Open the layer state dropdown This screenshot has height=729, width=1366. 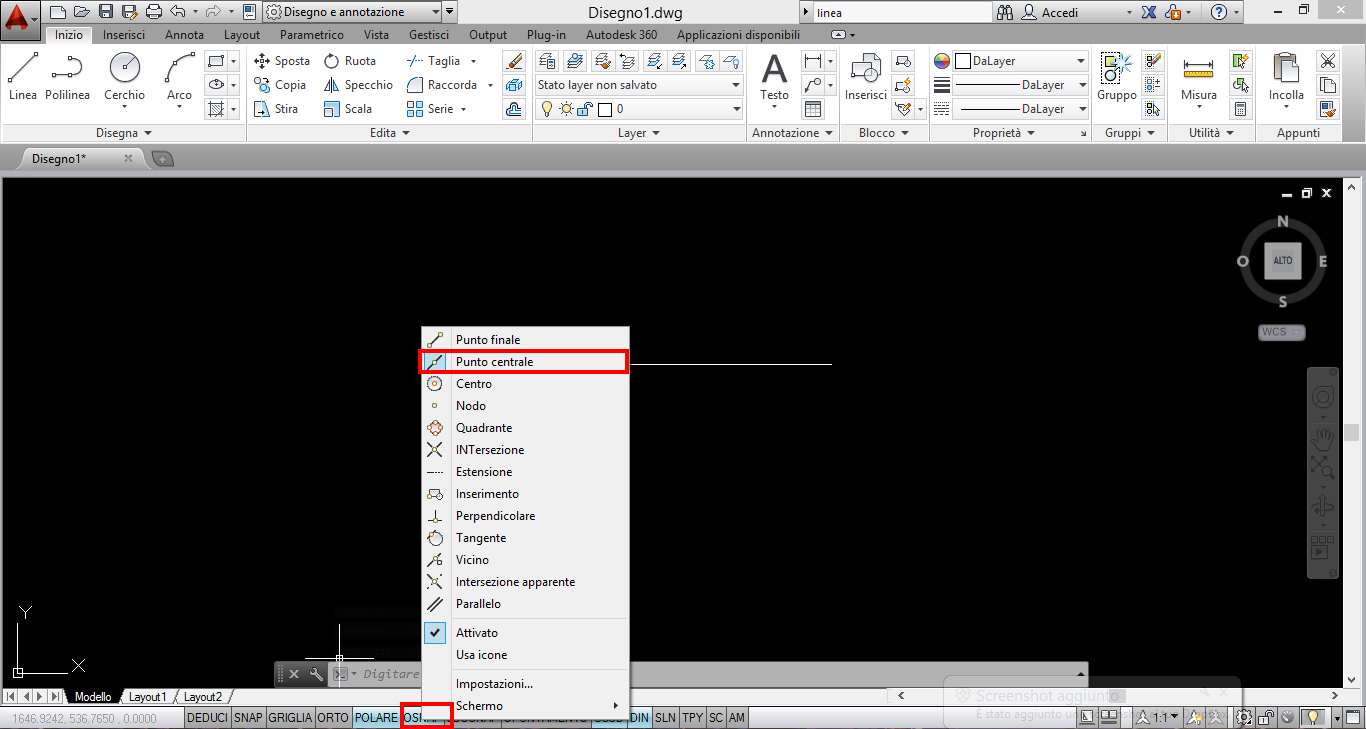point(639,85)
